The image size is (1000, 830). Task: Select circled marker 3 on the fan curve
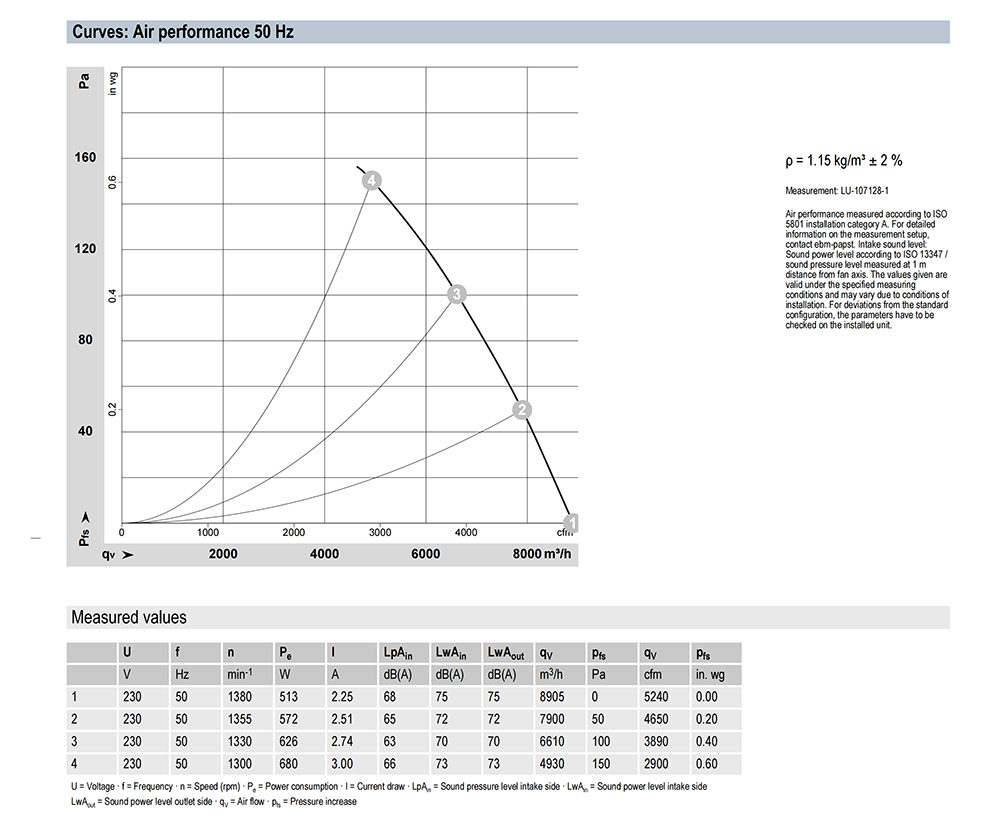[456, 294]
